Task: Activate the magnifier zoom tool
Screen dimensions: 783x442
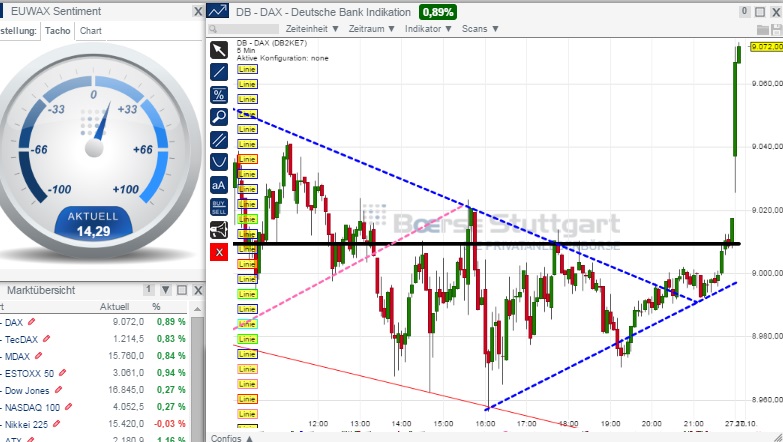Action: click(x=219, y=117)
